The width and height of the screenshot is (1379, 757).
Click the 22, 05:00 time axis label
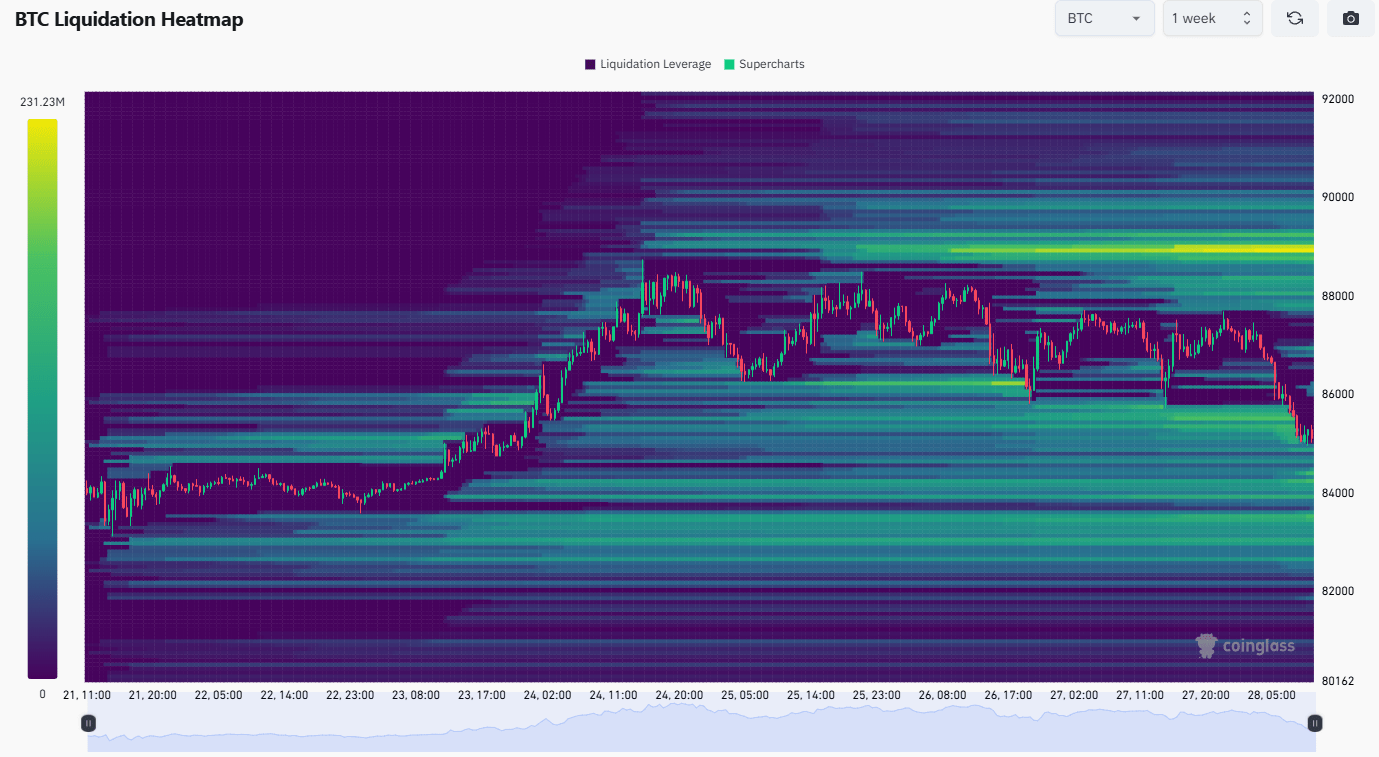coord(219,695)
